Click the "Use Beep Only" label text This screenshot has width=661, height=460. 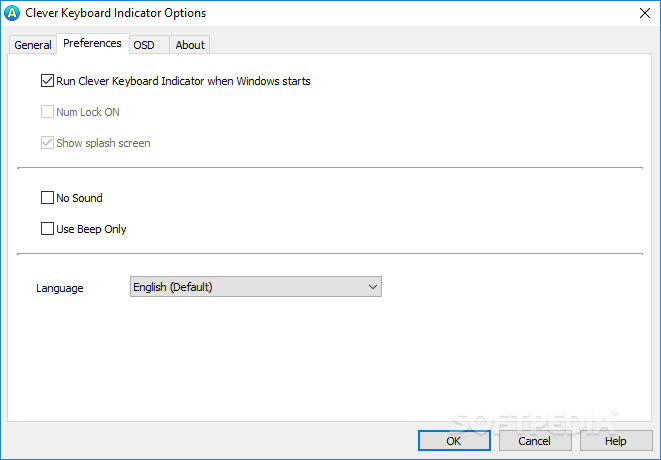coord(91,229)
